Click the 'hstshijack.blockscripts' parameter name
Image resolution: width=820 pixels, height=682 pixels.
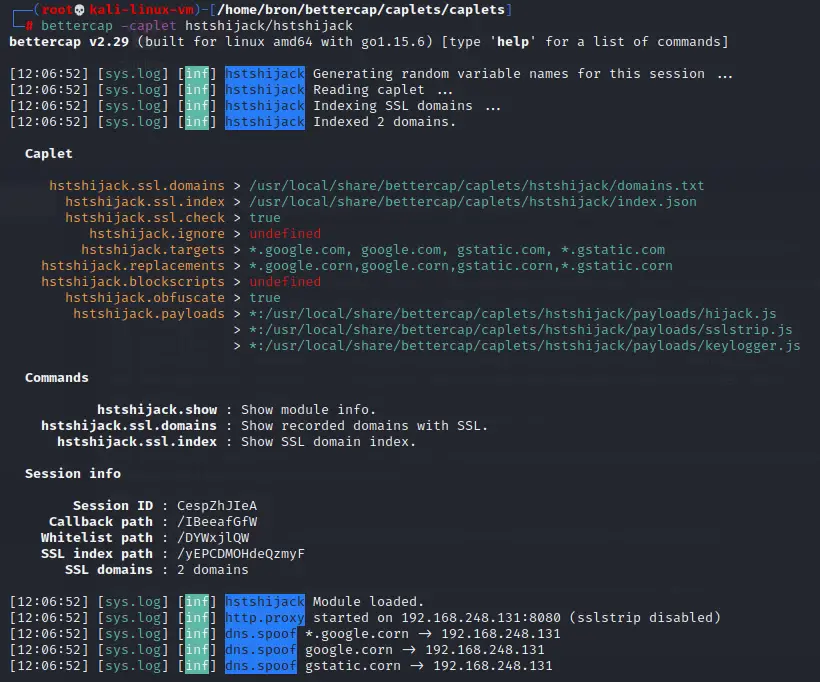pos(133,282)
